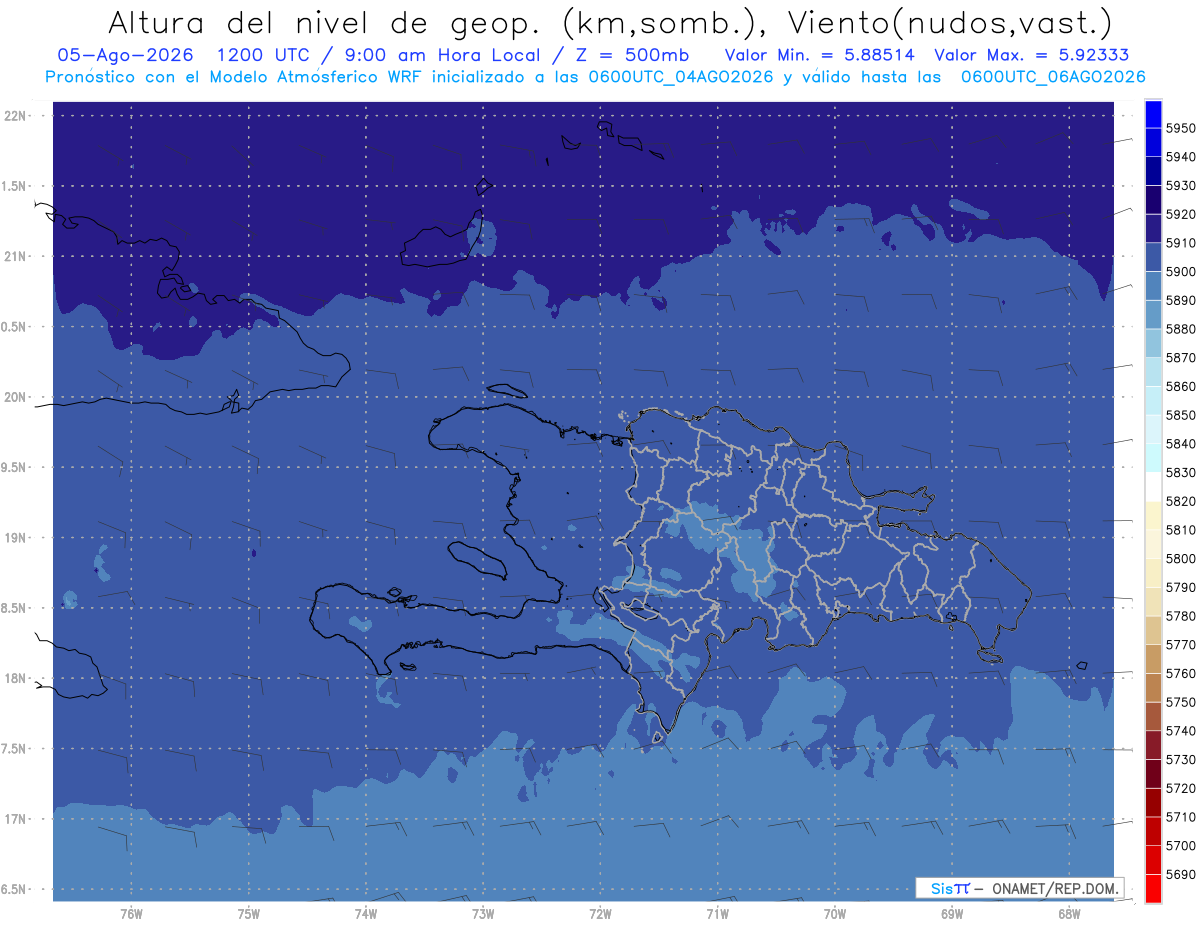1200x927 pixels.
Task: Pick the tan swatch between the 5770 and 5780 labels
Action: click(1153, 630)
